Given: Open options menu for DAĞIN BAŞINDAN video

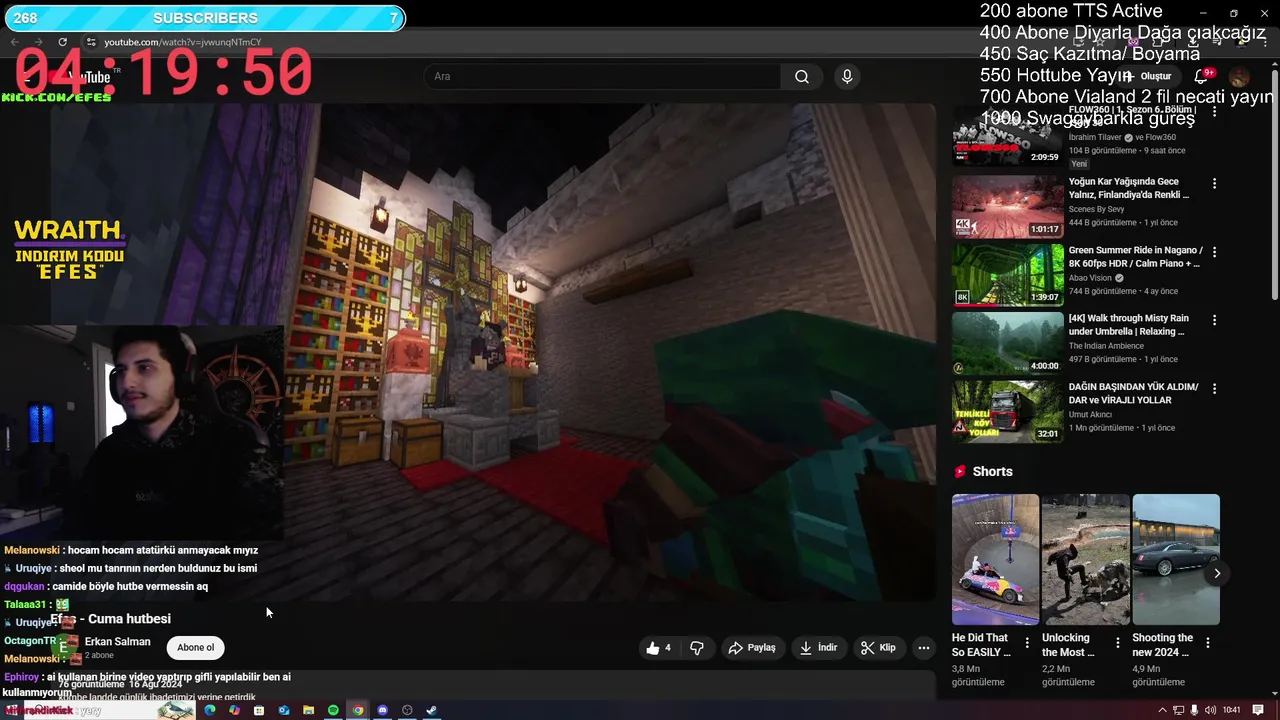Looking at the screenshot, I should 1215,388.
